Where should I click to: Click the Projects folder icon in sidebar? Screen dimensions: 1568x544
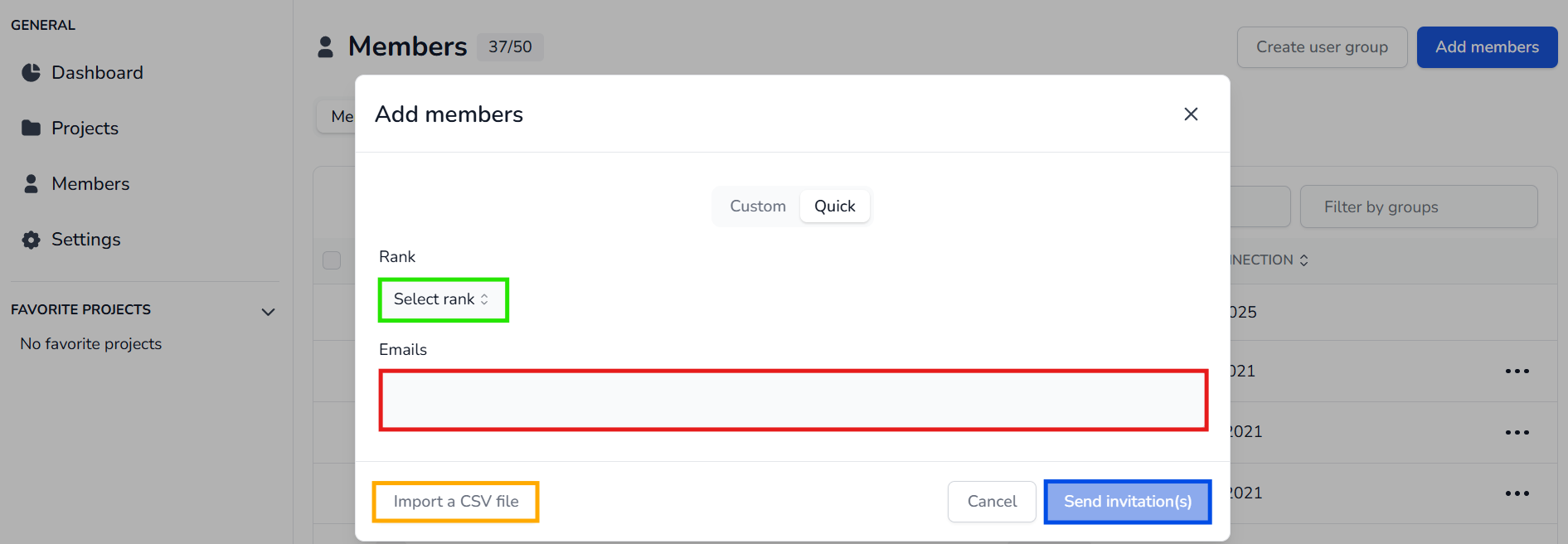tap(31, 128)
